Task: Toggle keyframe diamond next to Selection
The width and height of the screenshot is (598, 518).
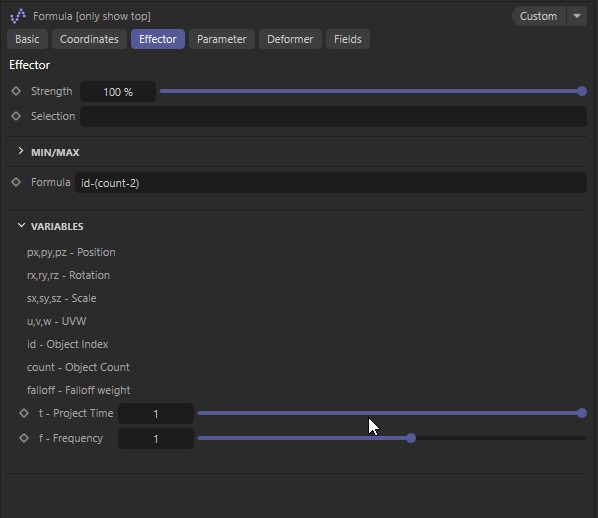Action: (16, 116)
